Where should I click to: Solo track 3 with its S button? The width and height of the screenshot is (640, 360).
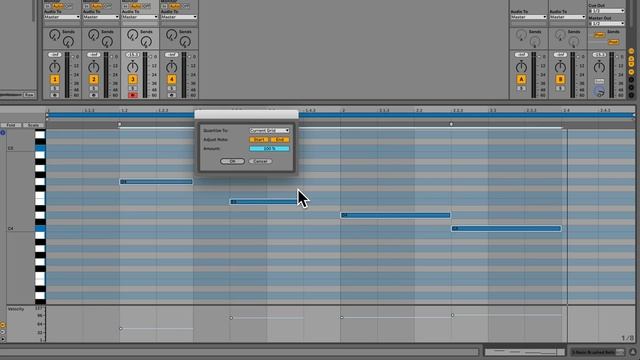tap(133, 88)
